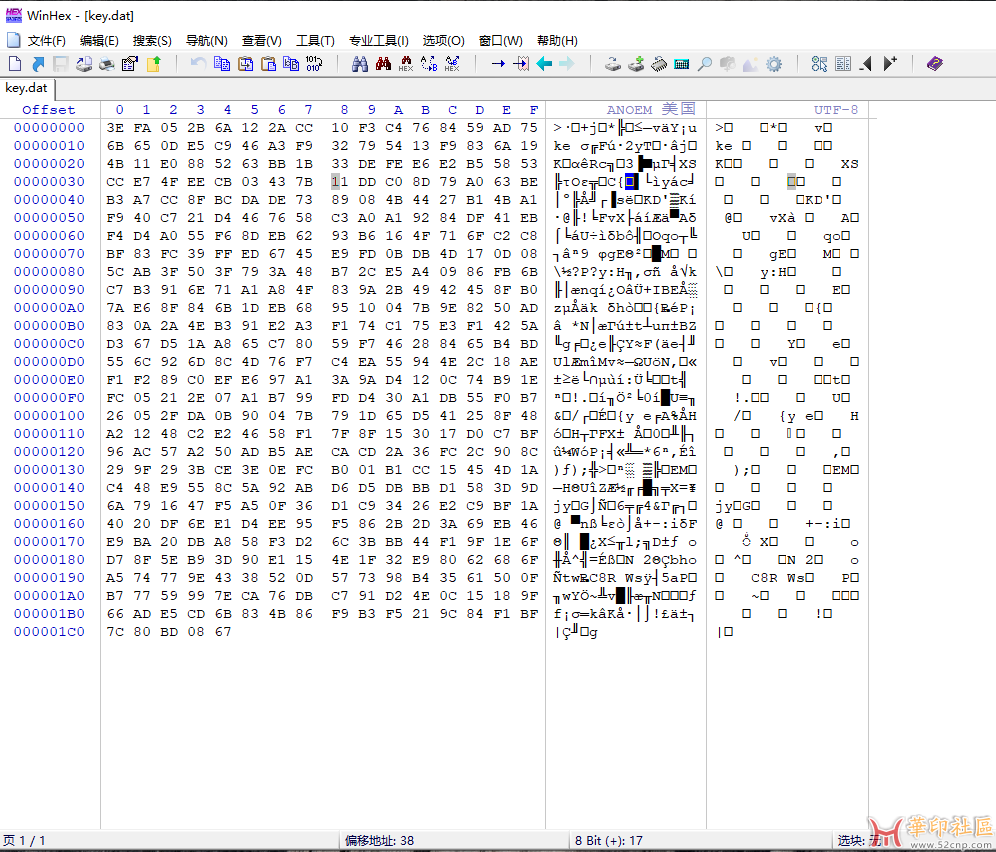Open the 文件(F) menu
Screen dimensions: 996x852
[46, 41]
